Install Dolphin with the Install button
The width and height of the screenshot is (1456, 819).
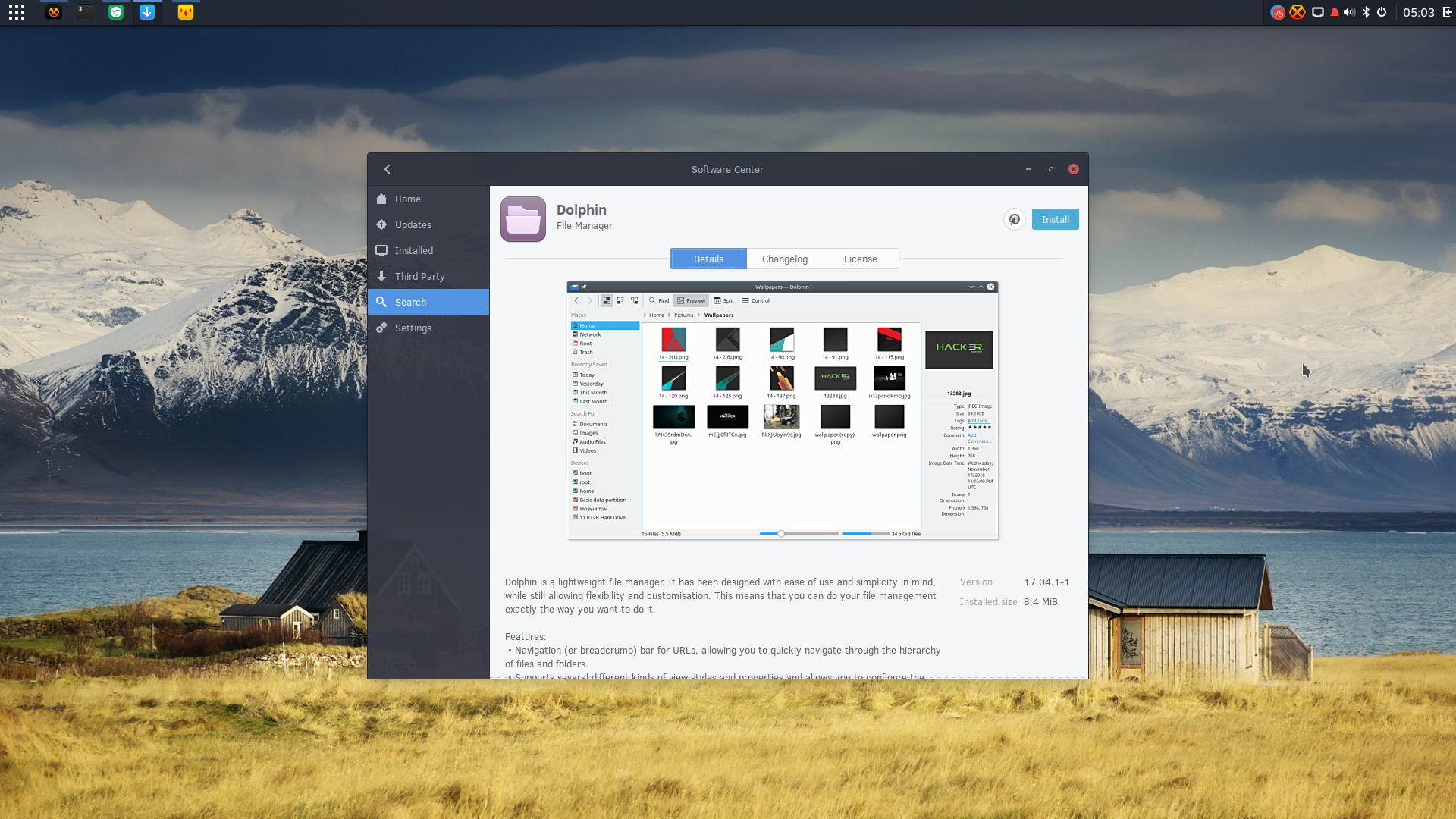(1055, 219)
